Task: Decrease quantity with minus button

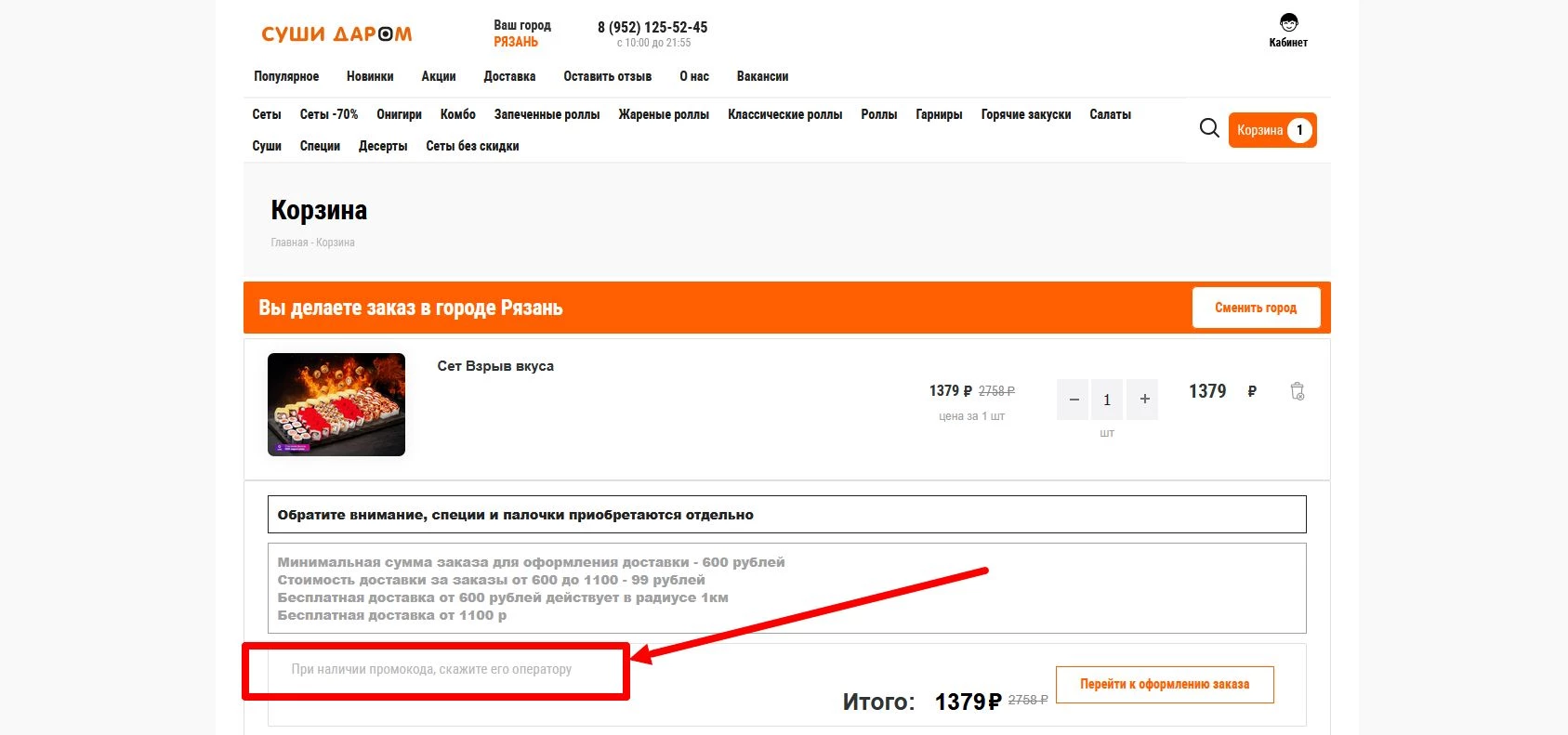Action: click(x=1074, y=399)
